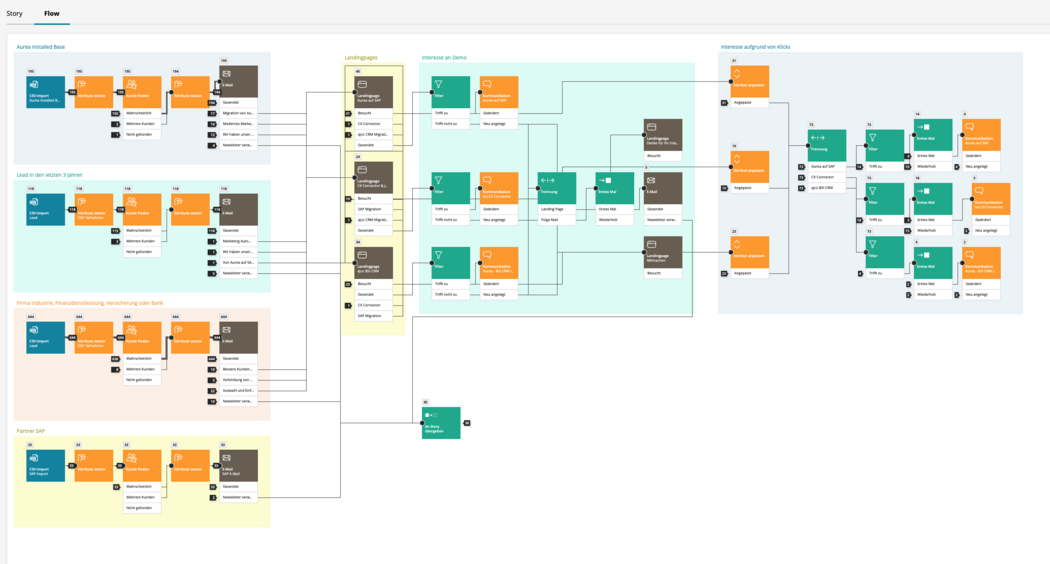Select Besucht output of Landingpage Aurea auf SAP
Viewport: 1050px width, 564px height.
pyautogui.click(x=374, y=113)
